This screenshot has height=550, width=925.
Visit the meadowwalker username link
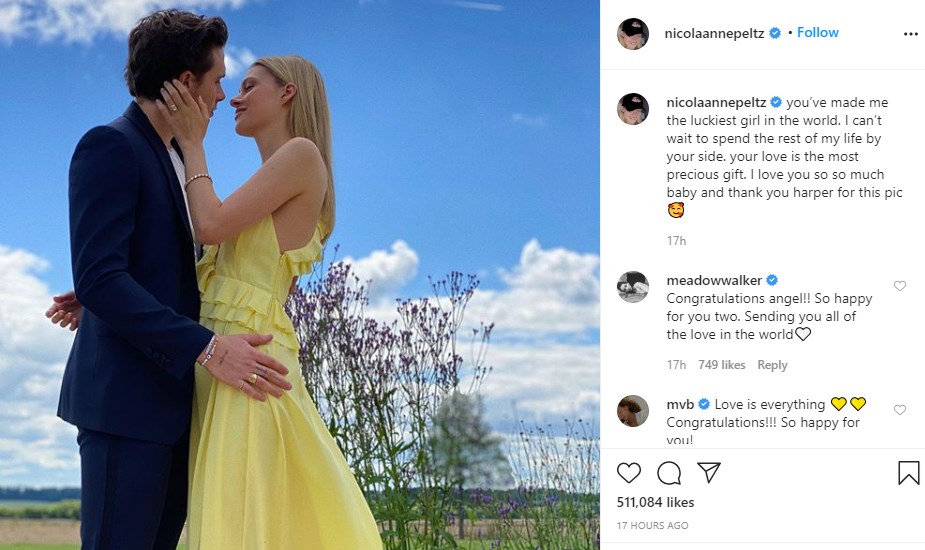tap(714, 280)
